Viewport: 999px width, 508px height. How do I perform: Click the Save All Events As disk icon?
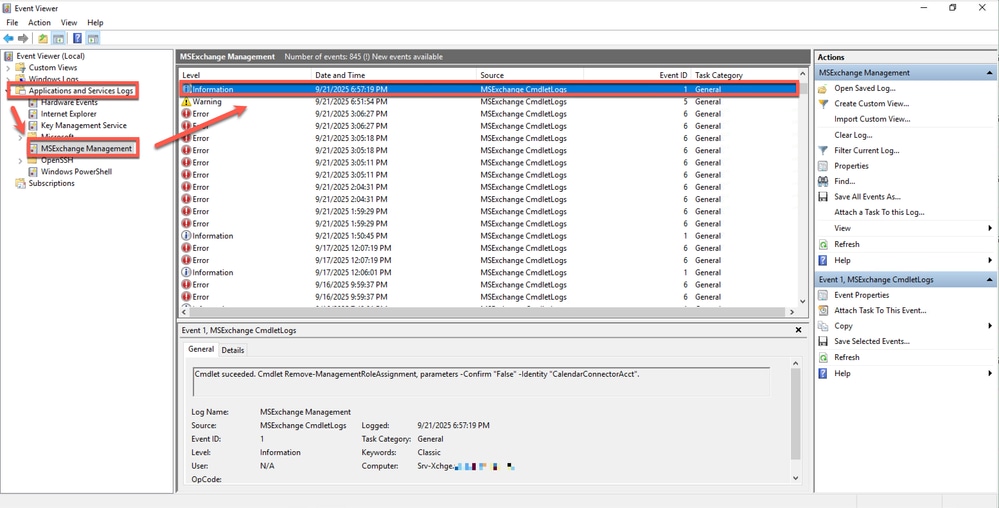click(x=823, y=197)
